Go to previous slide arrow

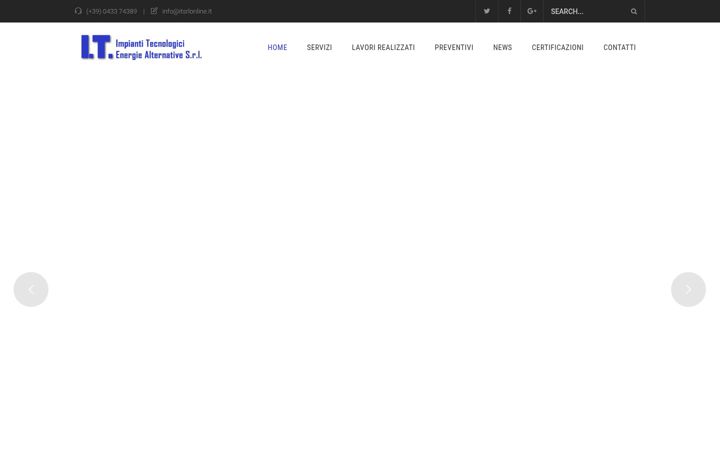(31, 289)
